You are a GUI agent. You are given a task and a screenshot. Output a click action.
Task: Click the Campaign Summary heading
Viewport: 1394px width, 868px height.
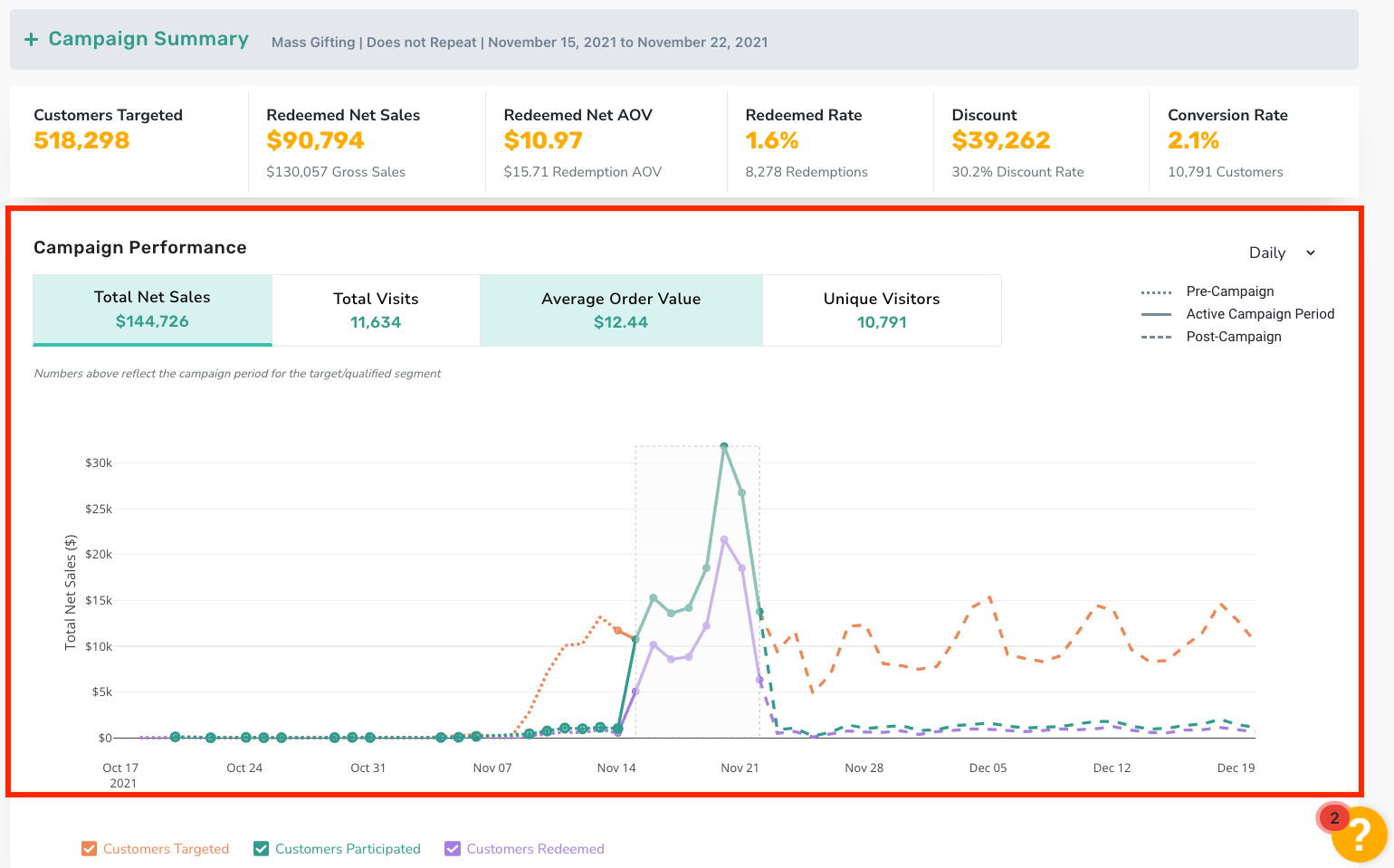(x=148, y=39)
